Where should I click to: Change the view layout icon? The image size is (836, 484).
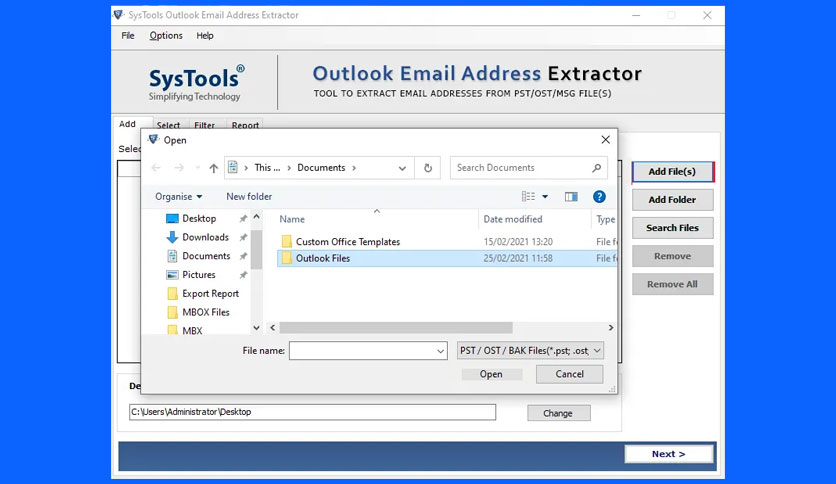[x=528, y=197]
